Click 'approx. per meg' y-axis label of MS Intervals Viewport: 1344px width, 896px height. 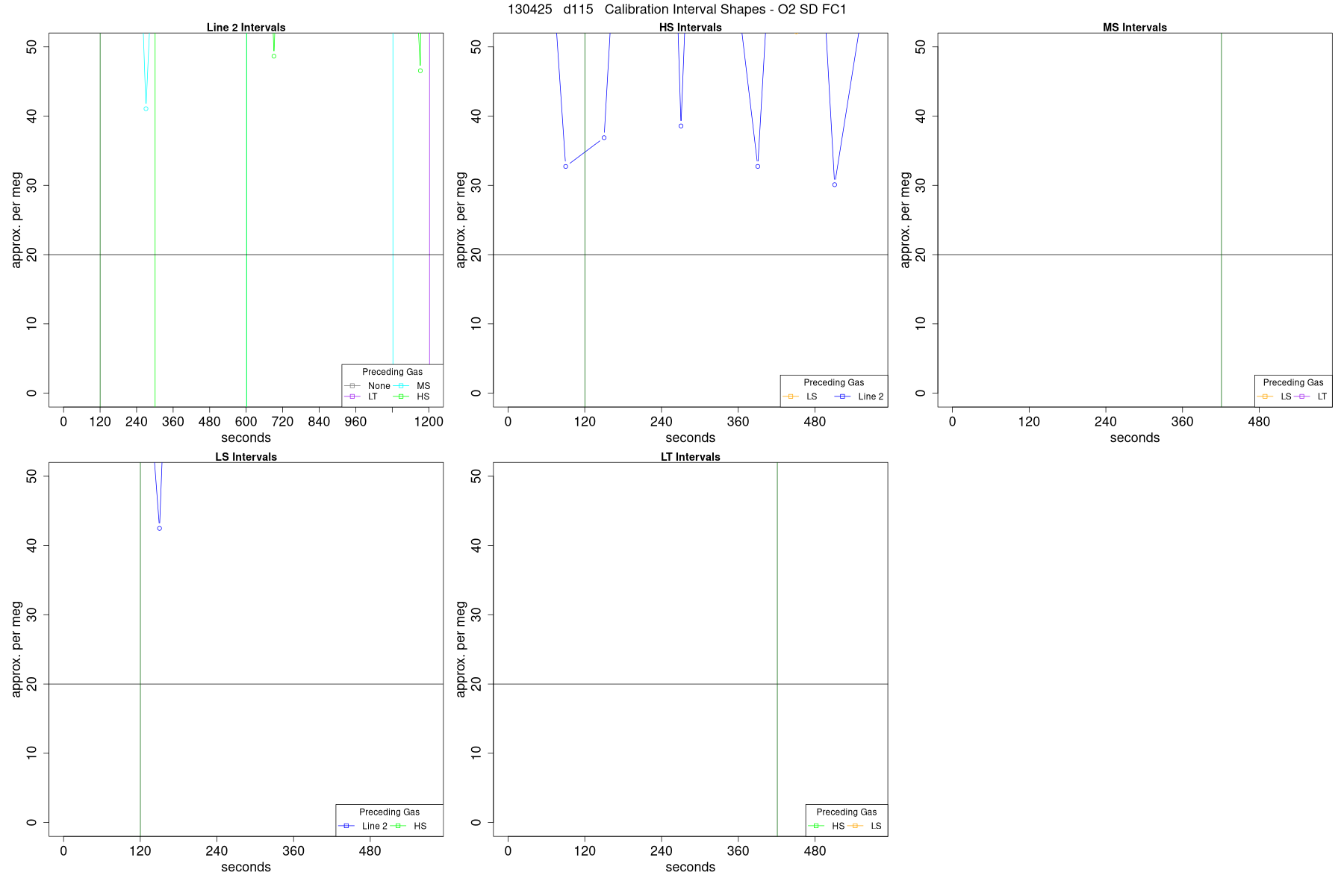pyautogui.click(x=905, y=220)
